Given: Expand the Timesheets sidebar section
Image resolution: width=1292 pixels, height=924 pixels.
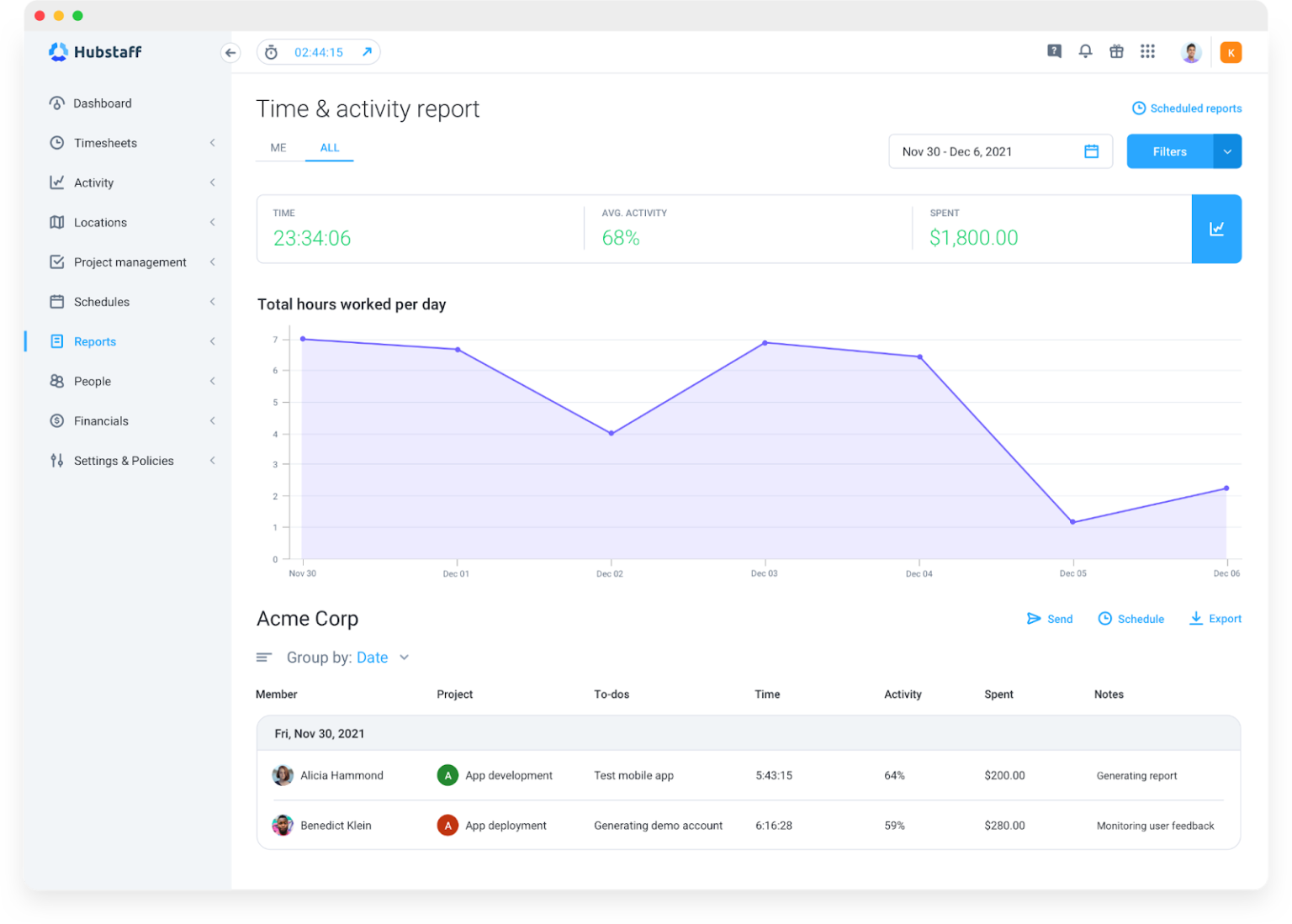Looking at the screenshot, I should coord(213,143).
